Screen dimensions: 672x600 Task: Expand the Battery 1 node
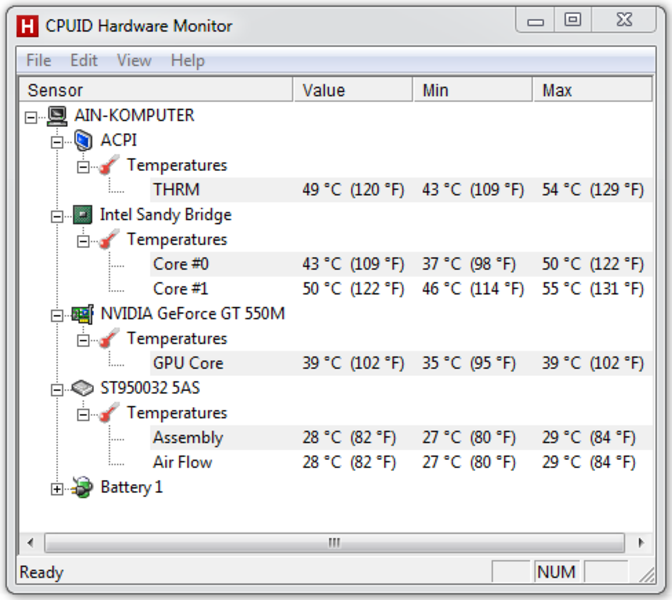[x=57, y=489]
